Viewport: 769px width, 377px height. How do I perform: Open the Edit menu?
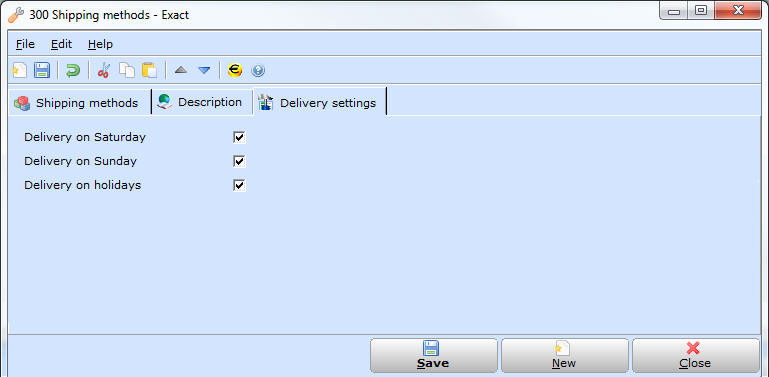(x=61, y=44)
